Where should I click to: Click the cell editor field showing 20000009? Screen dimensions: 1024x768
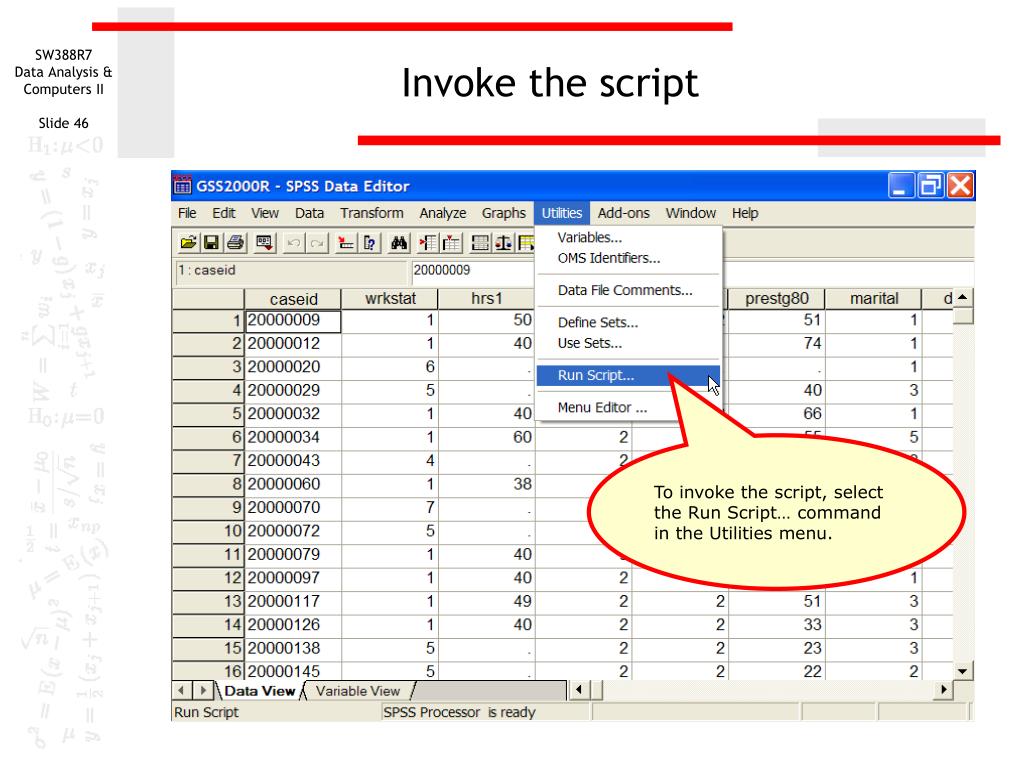[473, 270]
